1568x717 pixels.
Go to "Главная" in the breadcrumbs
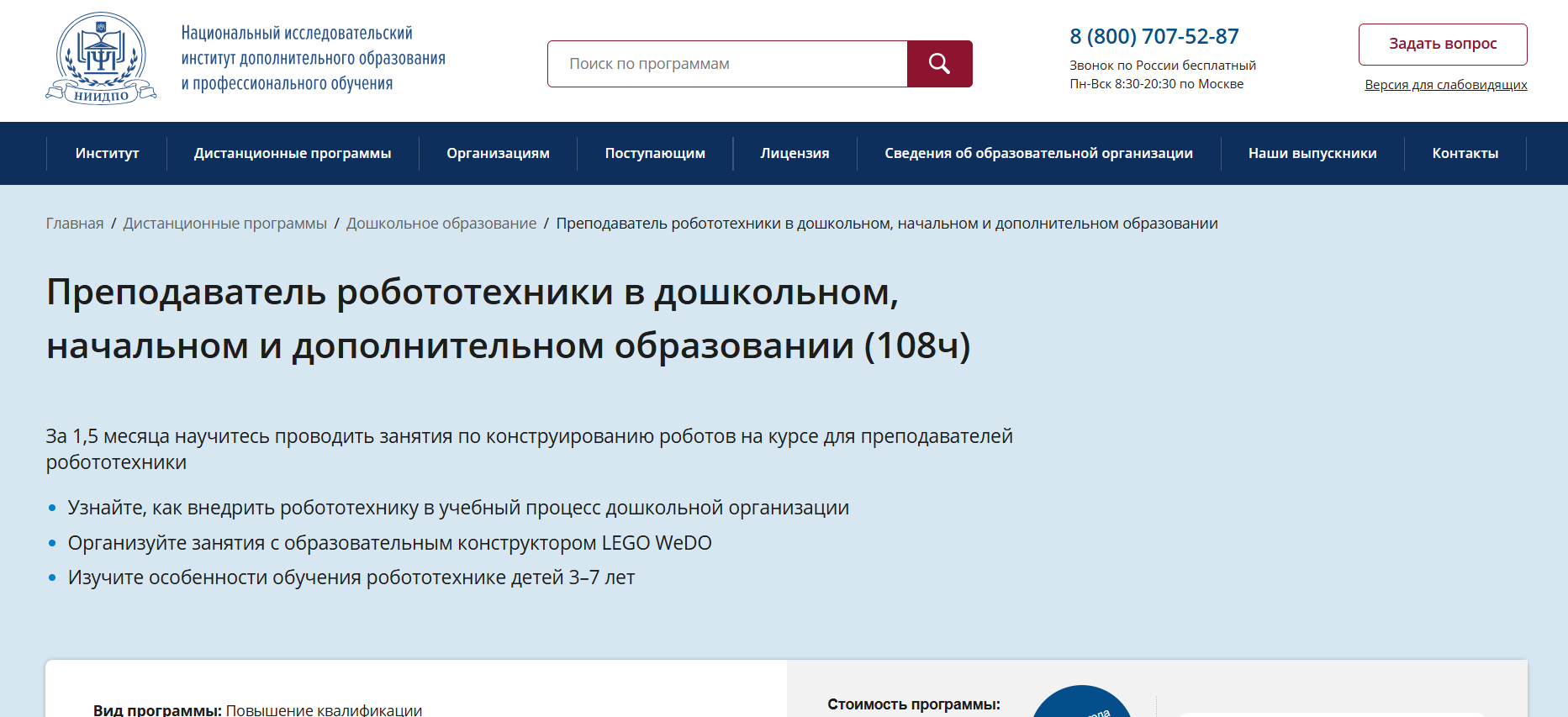(x=75, y=224)
